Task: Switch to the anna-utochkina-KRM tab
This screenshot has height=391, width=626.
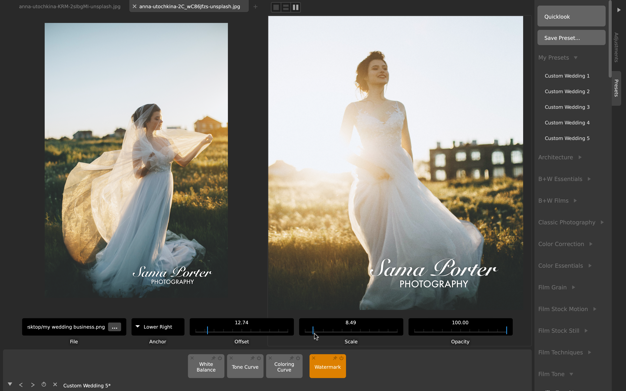Action: [x=70, y=7]
